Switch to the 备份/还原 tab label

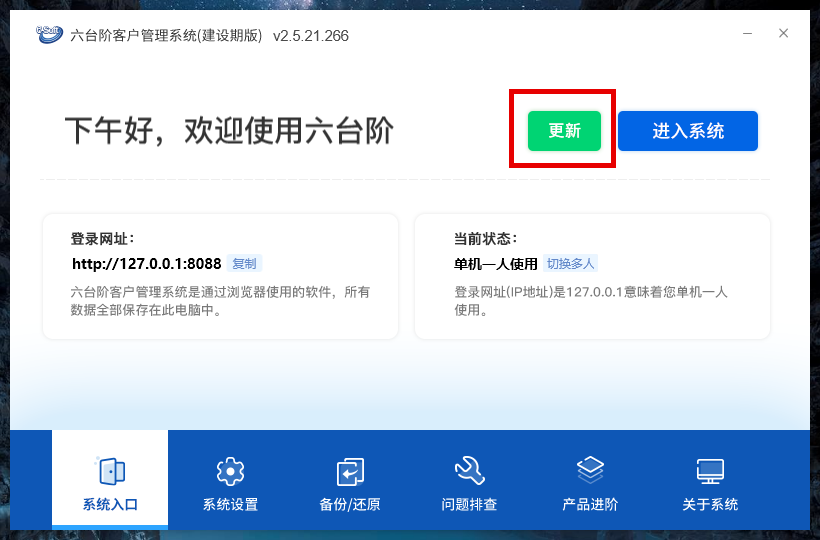tap(350, 504)
